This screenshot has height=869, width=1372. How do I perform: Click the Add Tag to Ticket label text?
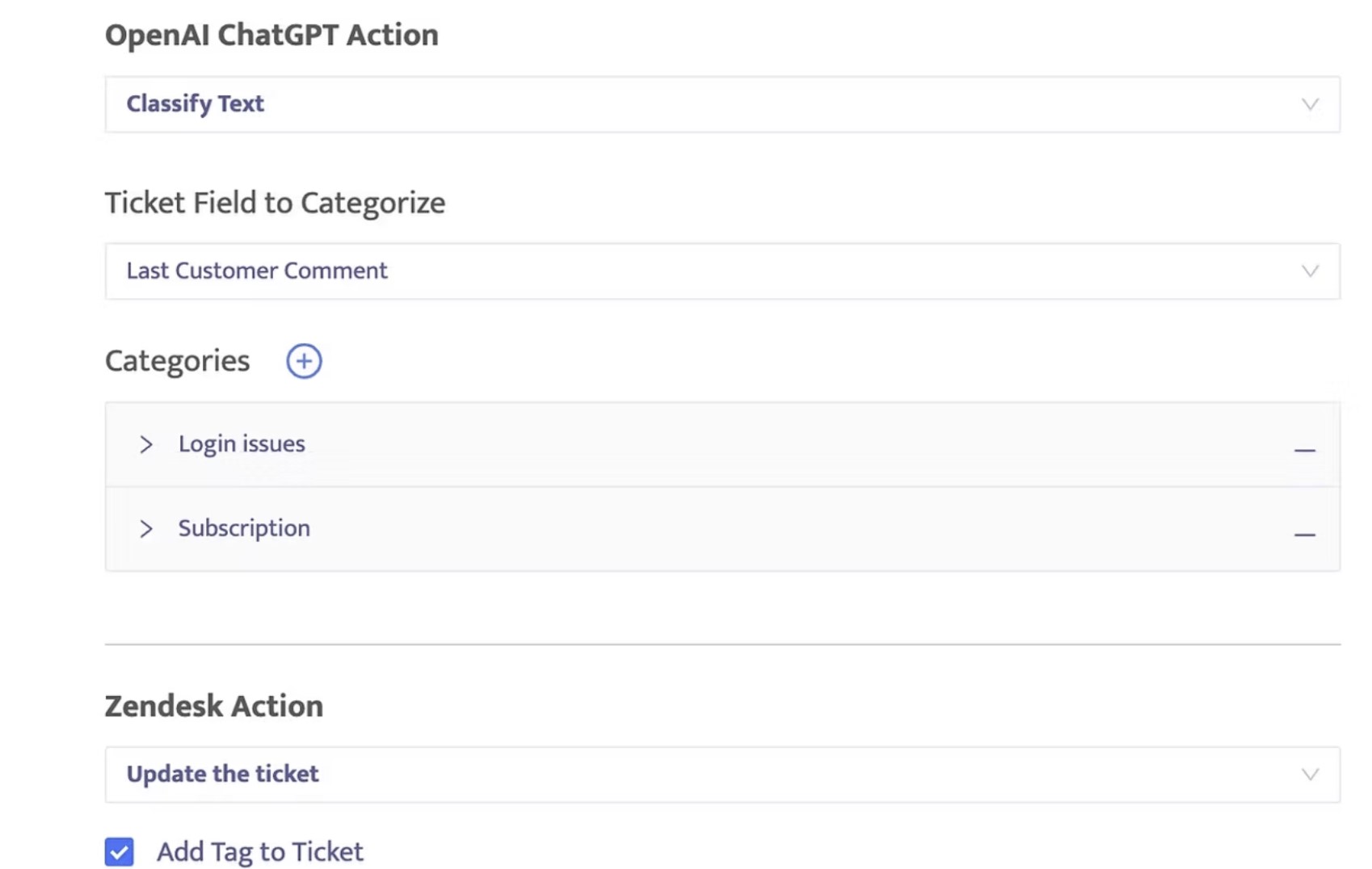click(259, 851)
